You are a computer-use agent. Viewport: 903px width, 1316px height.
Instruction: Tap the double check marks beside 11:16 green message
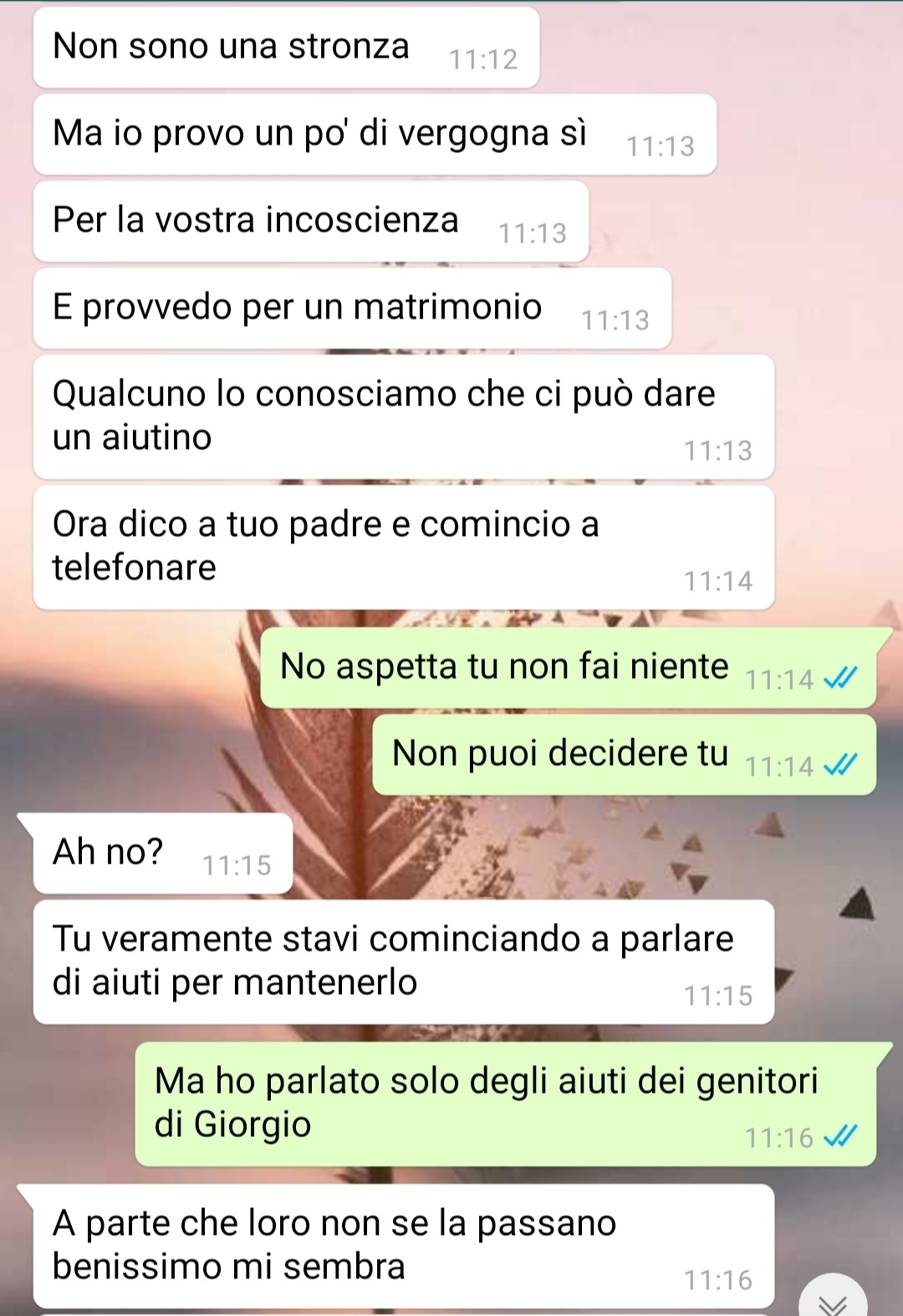pyautogui.click(x=840, y=1136)
